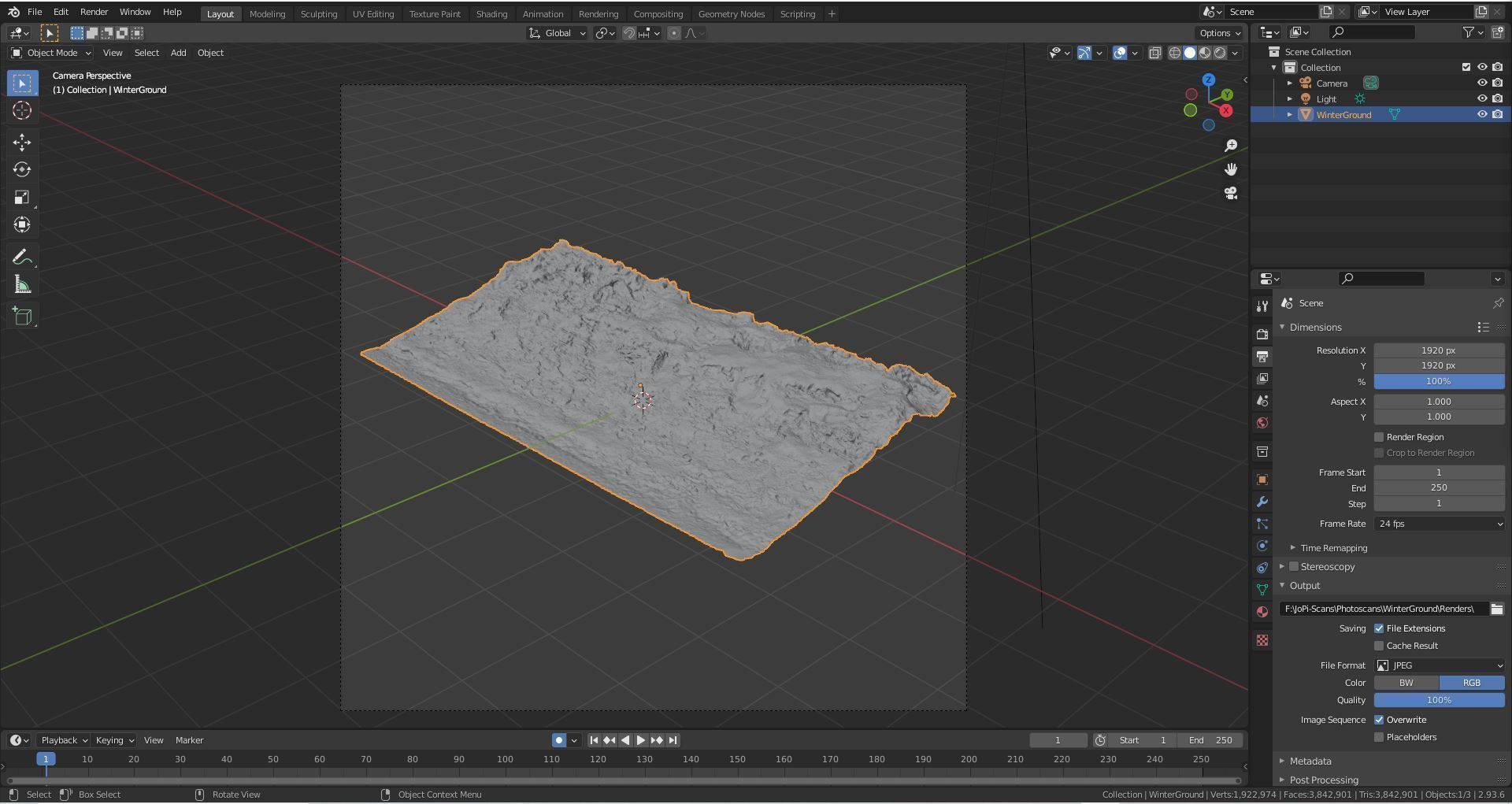Screen dimensions: 1512x804
Task: Toggle X-ray viewport display
Action: pos(1154,53)
